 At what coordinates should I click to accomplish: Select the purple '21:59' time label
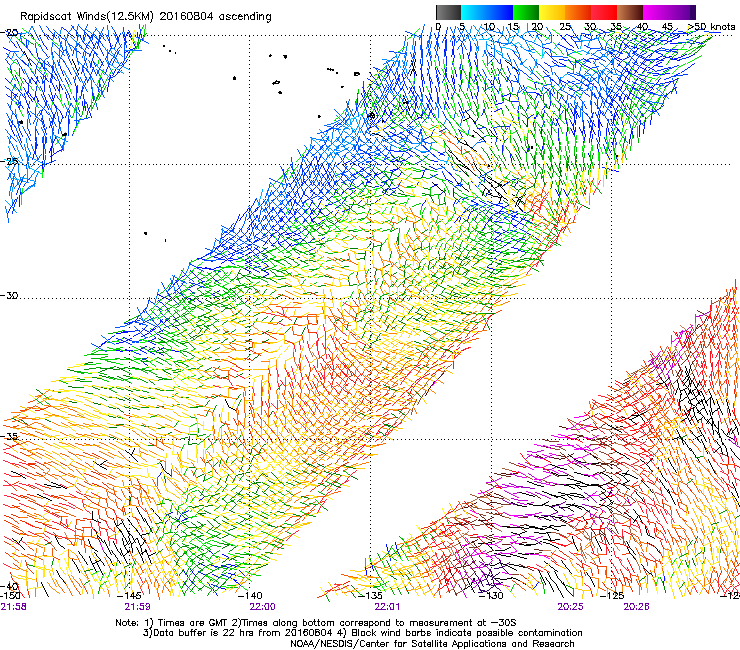(137, 607)
